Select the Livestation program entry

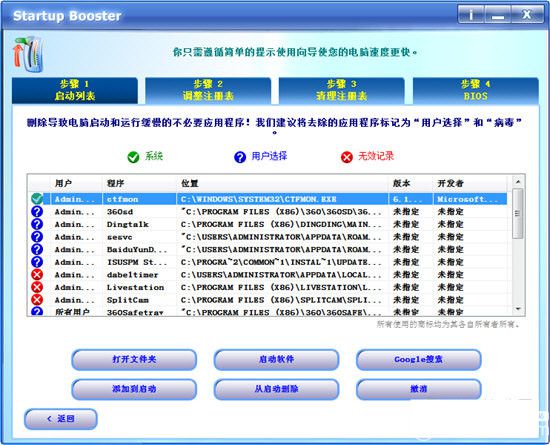click(x=135, y=288)
